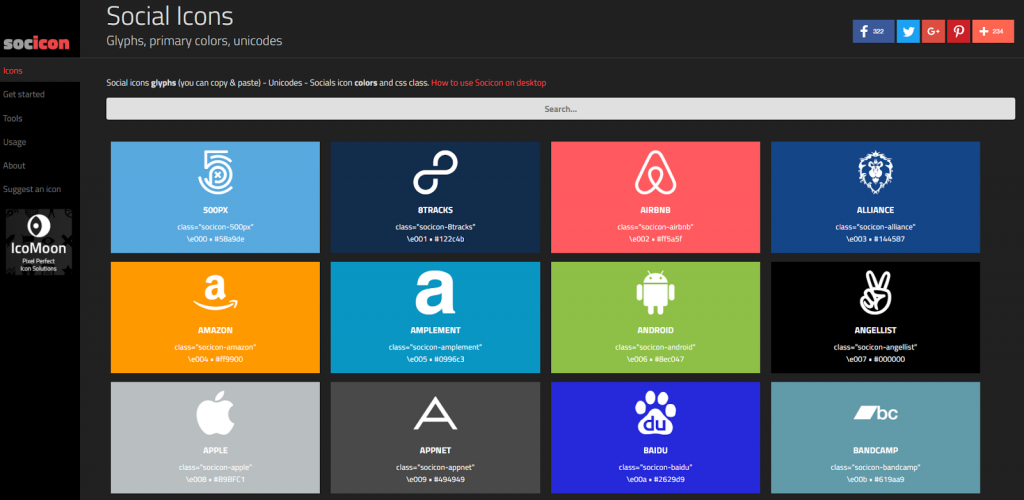The height and width of the screenshot is (500, 1024).
Task: Share on Facebook button
Action: tap(873, 31)
